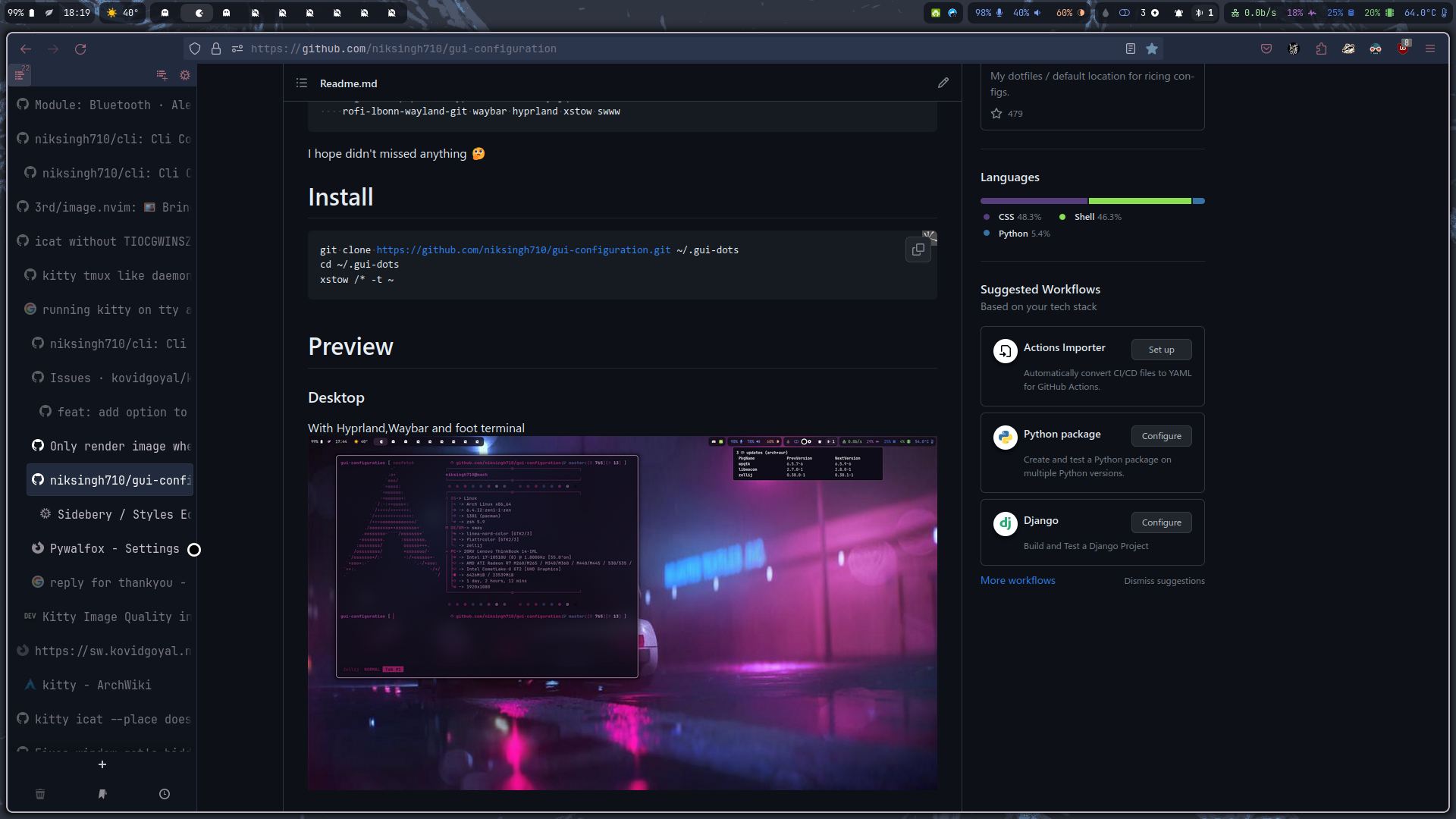
Task: Click the edit Readme pencil icon
Action: pos(943,83)
